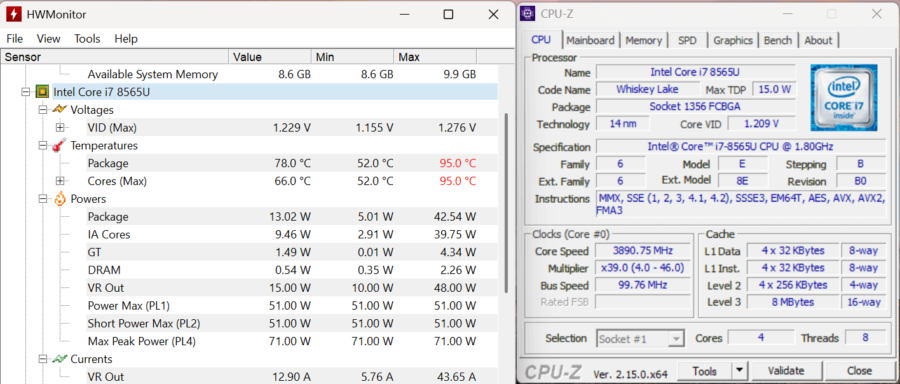Collapse the Intel Core i7 8565U tree node
Image resolution: width=900 pixels, height=384 pixels.
point(25,92)
